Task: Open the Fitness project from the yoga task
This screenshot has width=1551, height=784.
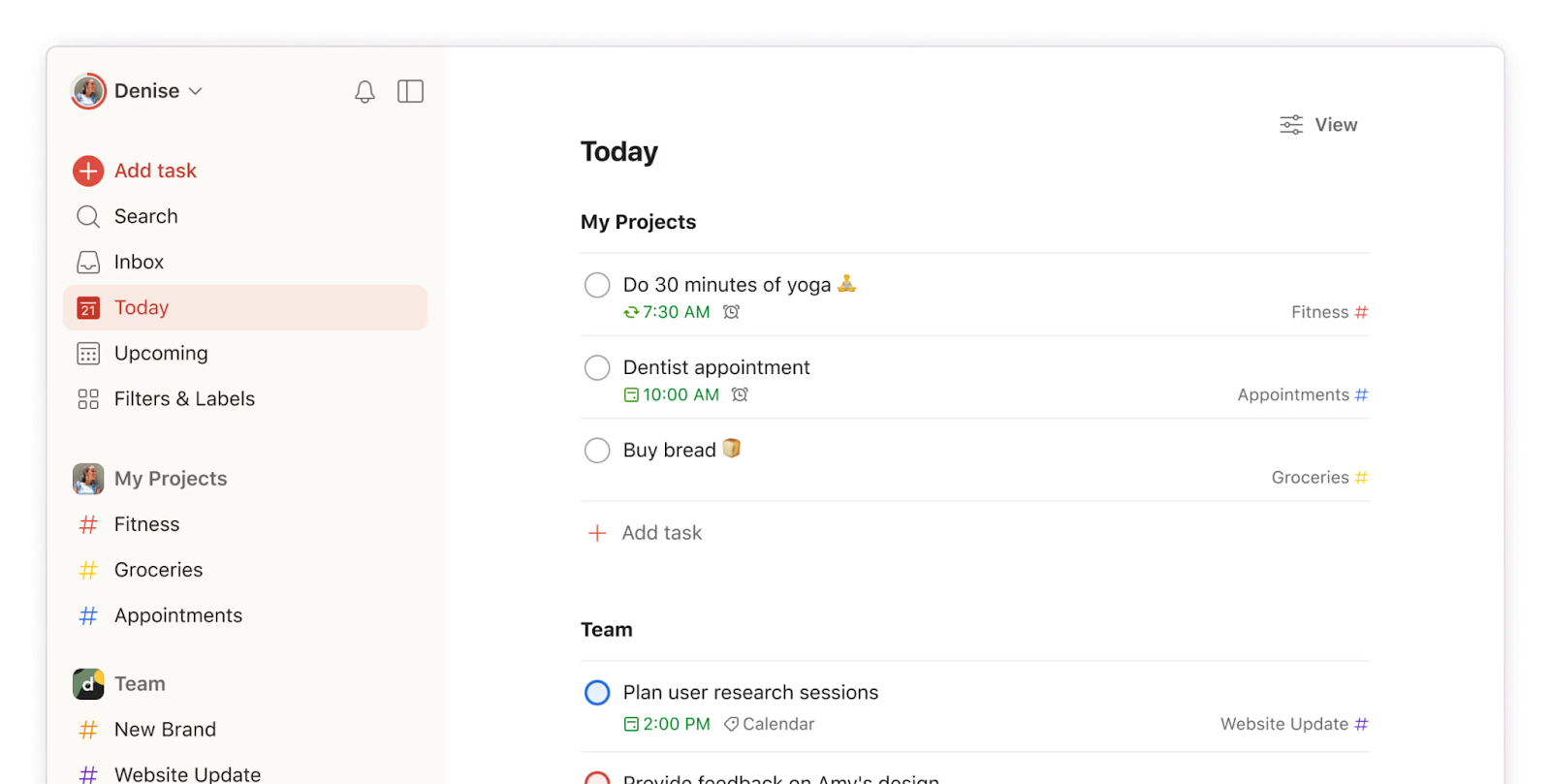Action: click(1328, 312)
